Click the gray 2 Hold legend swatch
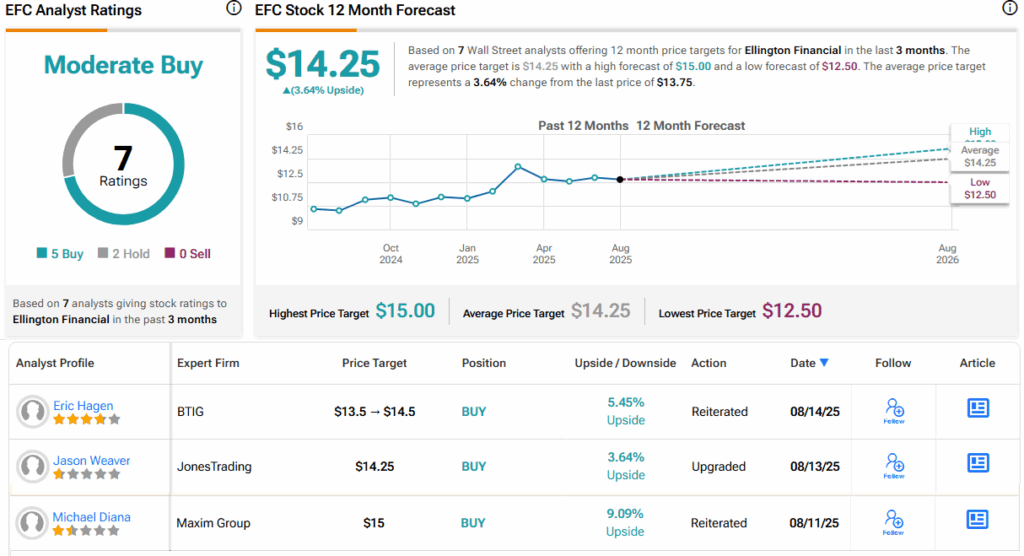 [x=103, y=253]
